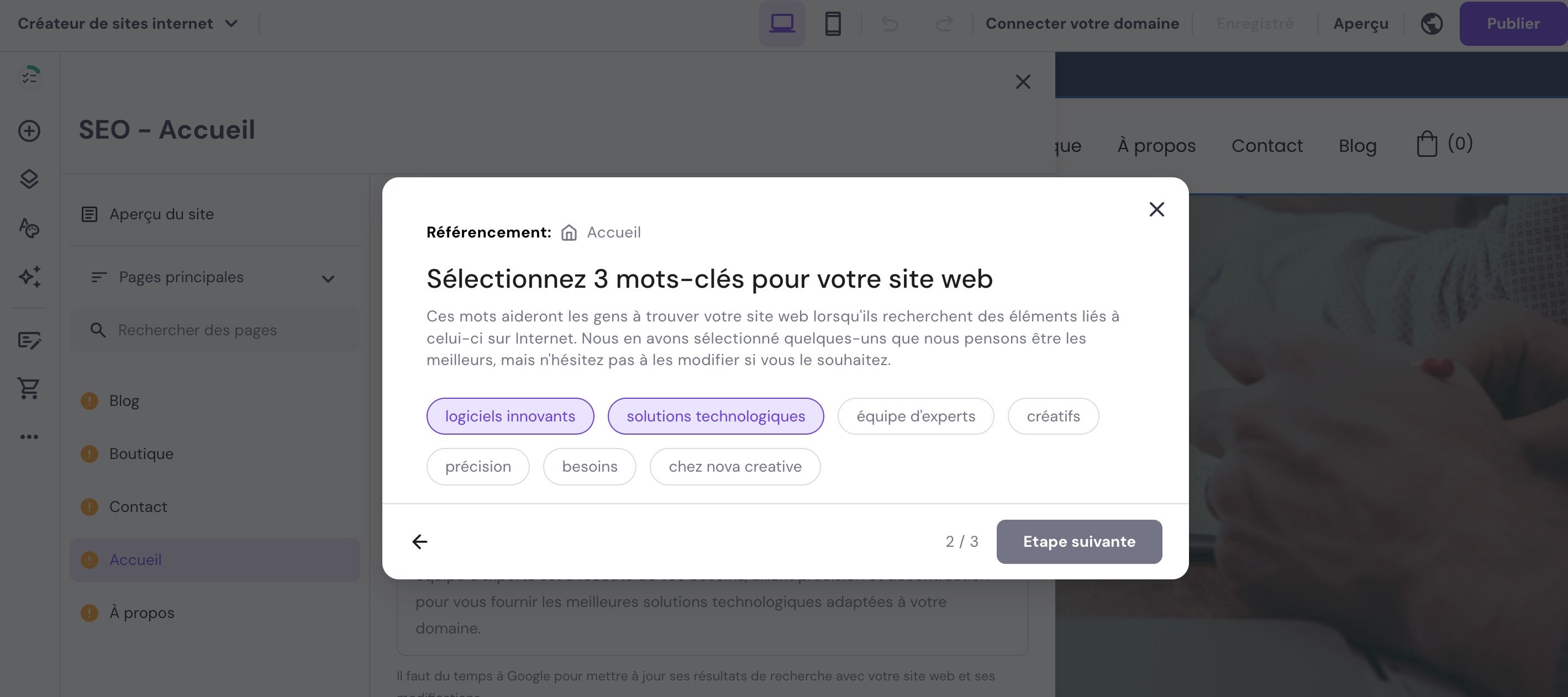Screen dimensions: 1568x697
Task: Navigate to the Blog tab in site header
Action: point(1357,145)
